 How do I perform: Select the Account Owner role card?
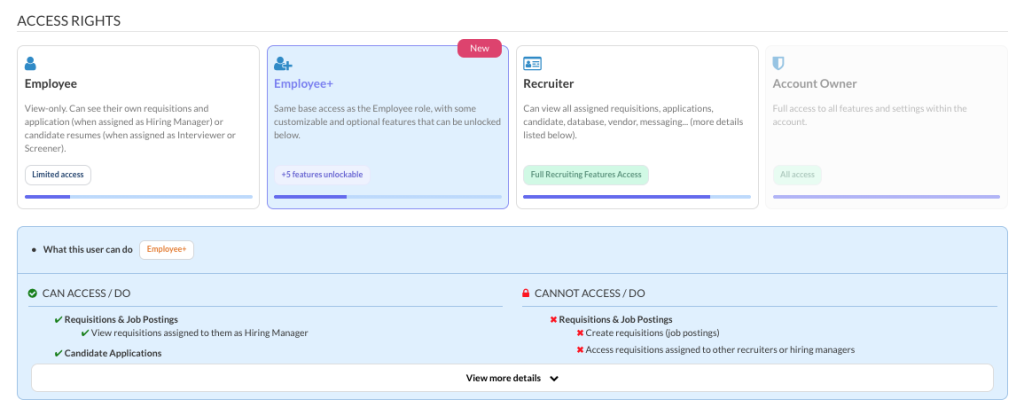(x=885, y=127)
